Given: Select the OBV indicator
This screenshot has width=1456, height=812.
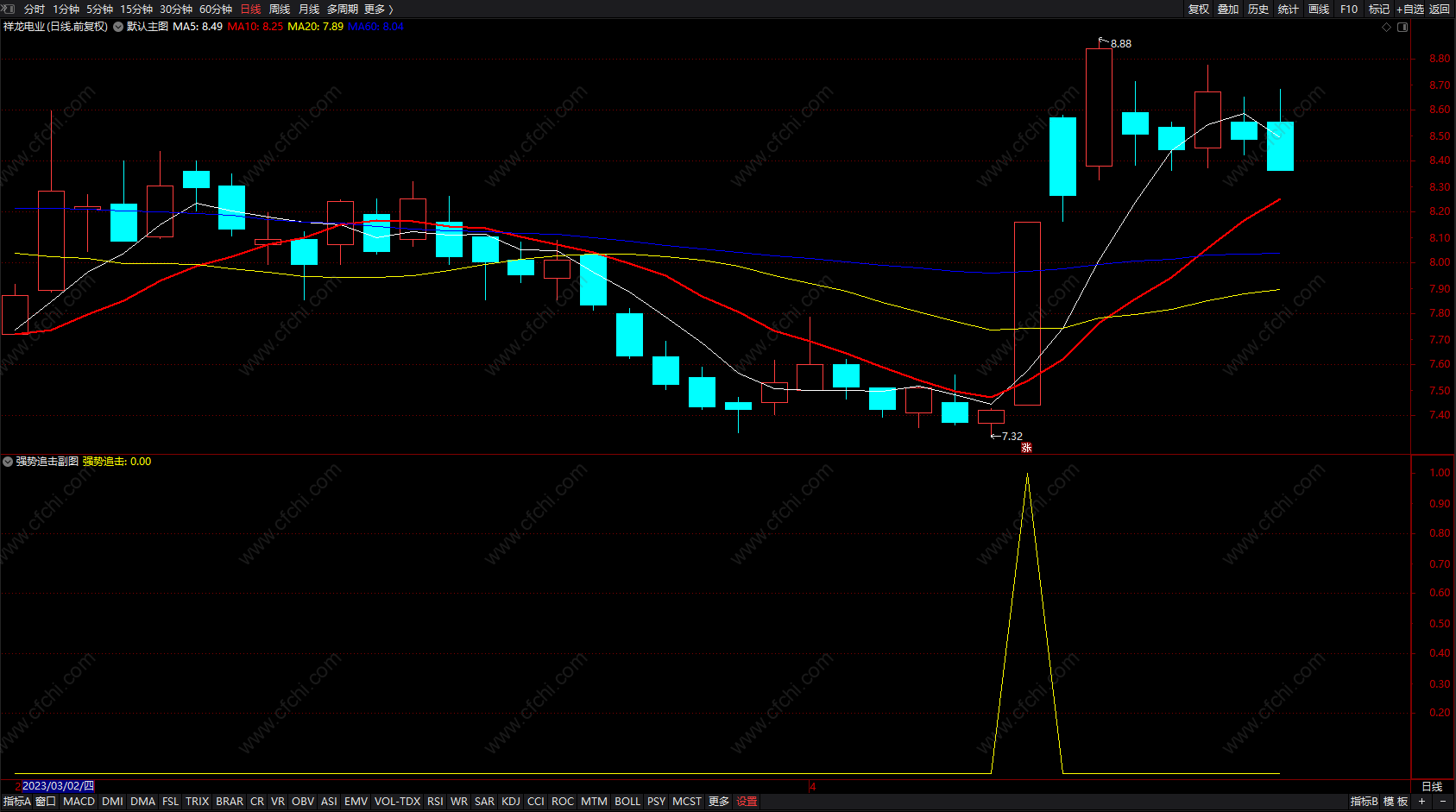Looking at the screenshot, I should [303, 801].
